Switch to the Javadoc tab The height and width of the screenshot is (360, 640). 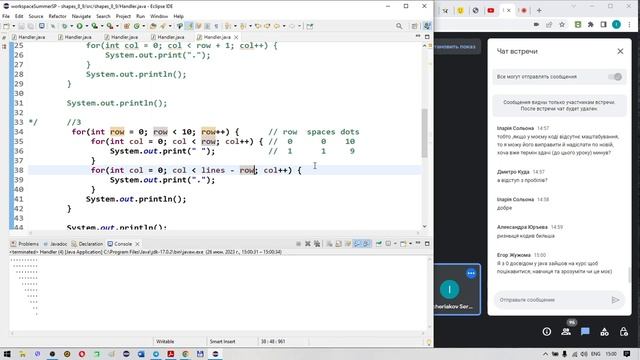coord(55,244)
